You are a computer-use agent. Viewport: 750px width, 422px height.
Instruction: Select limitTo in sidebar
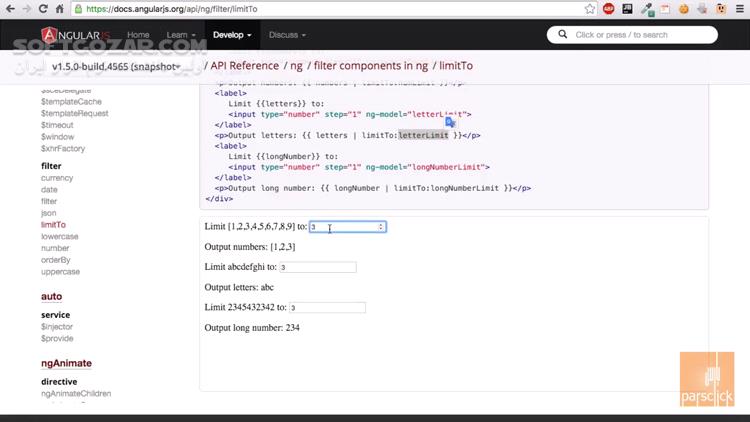click(53, 225)
